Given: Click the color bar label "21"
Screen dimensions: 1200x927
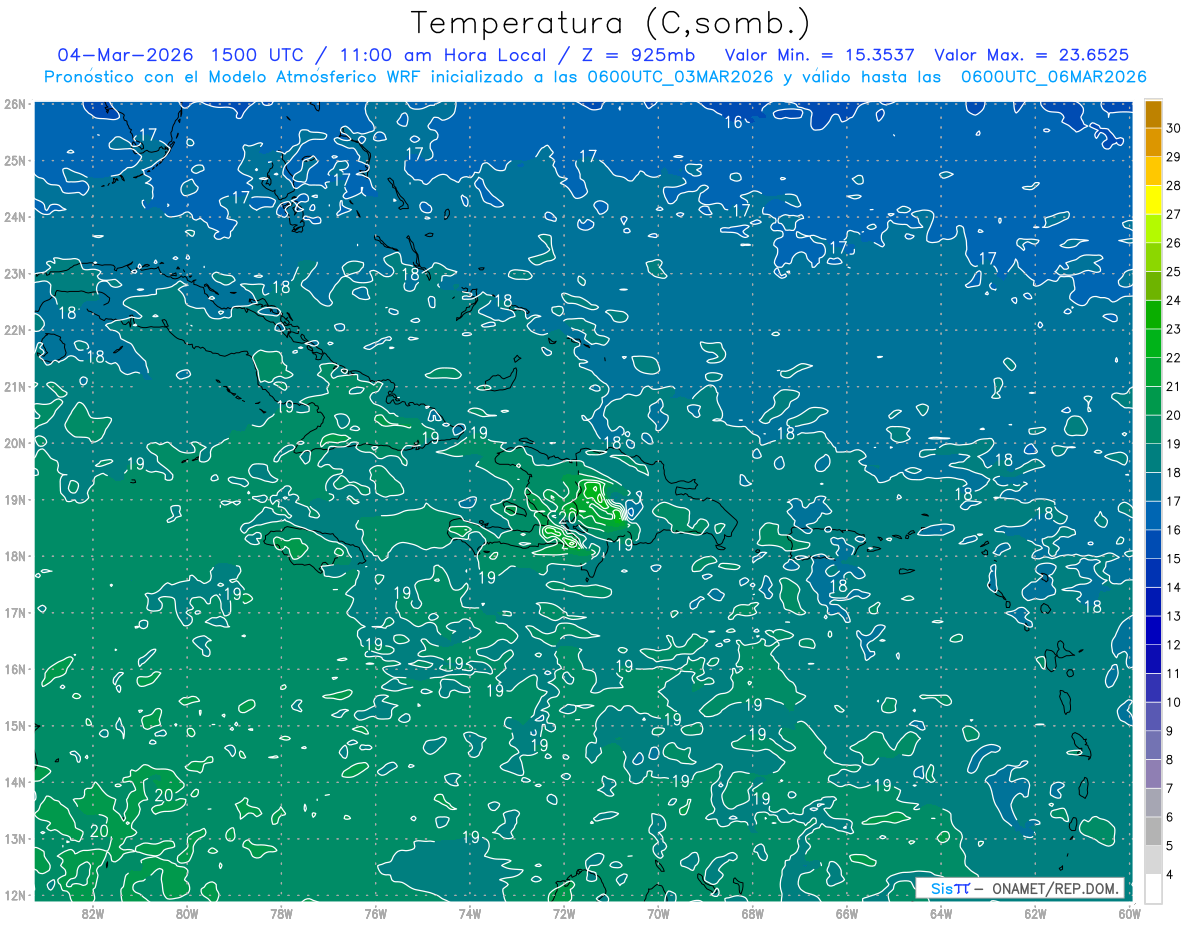Looking at the screenshot, I should (x=1173, y=386).
